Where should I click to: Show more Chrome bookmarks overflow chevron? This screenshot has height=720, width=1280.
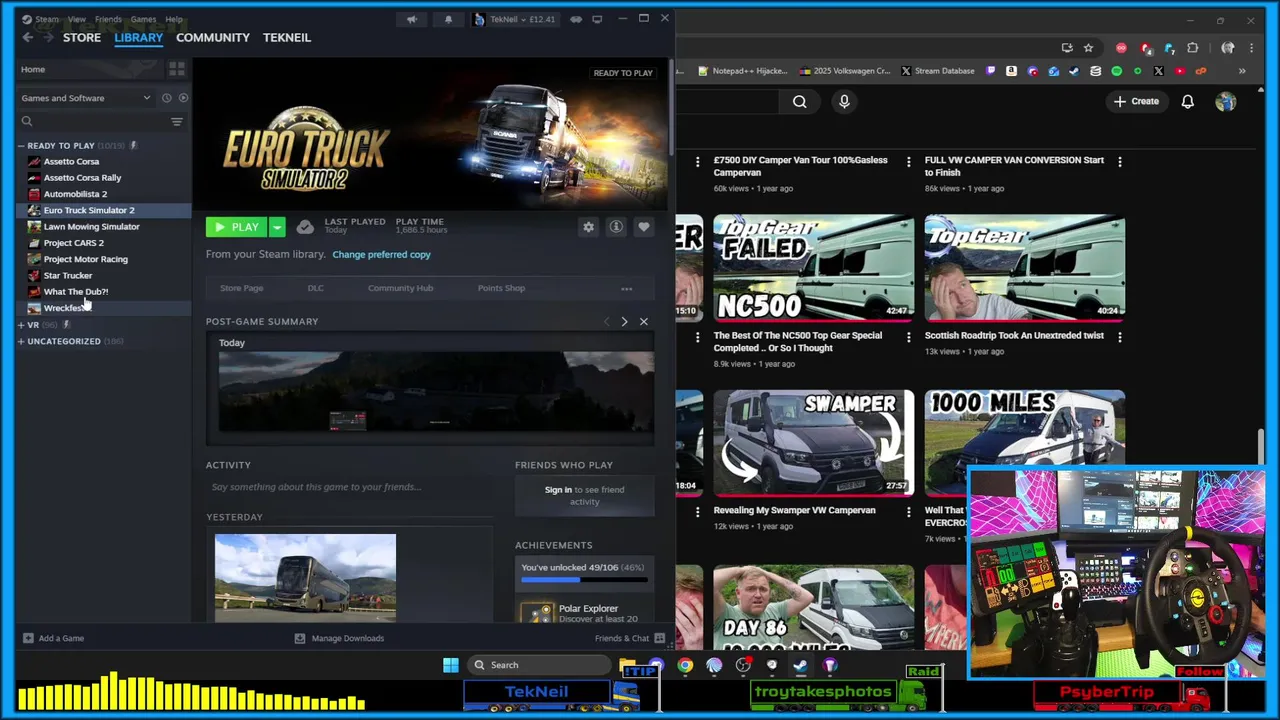click(1242, 71)
